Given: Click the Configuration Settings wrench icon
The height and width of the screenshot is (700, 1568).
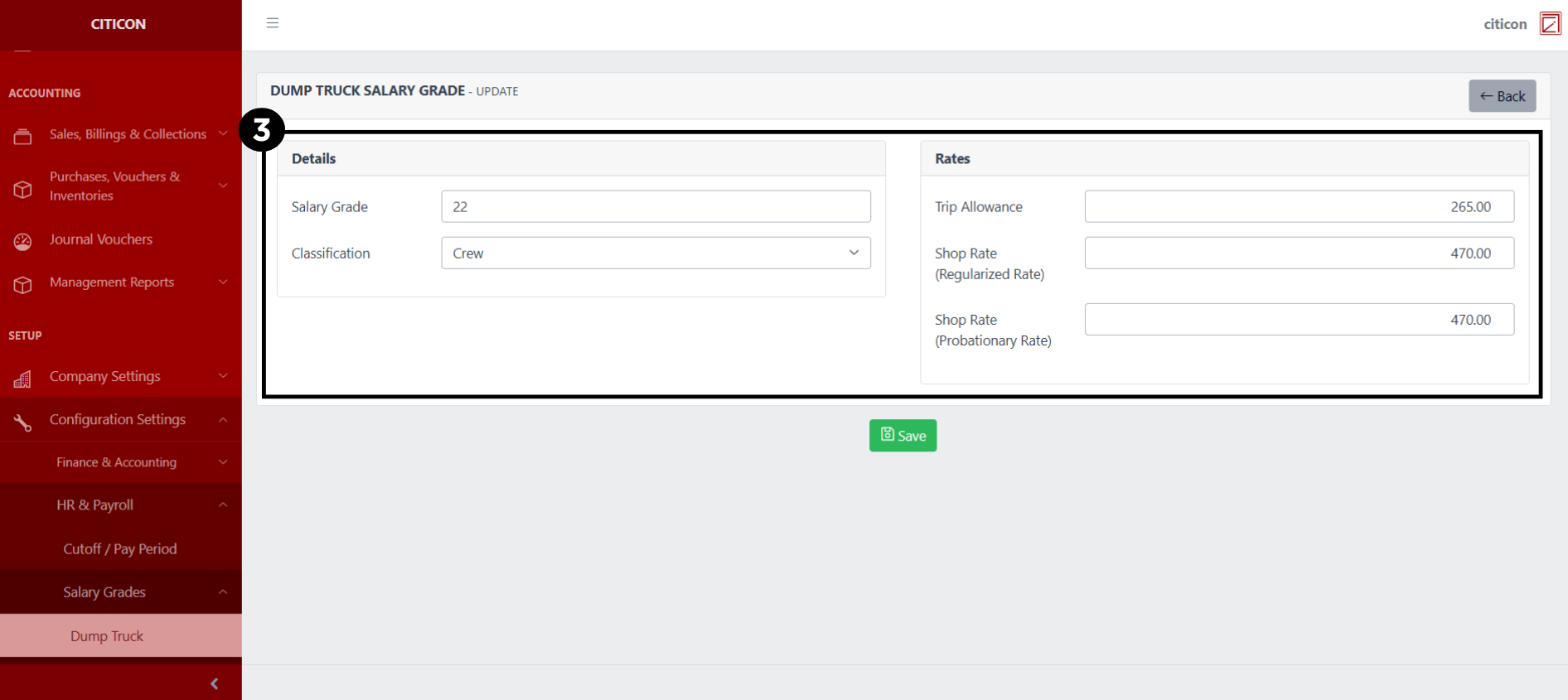Looking at the screenshot, I should (x=22, y=422).
